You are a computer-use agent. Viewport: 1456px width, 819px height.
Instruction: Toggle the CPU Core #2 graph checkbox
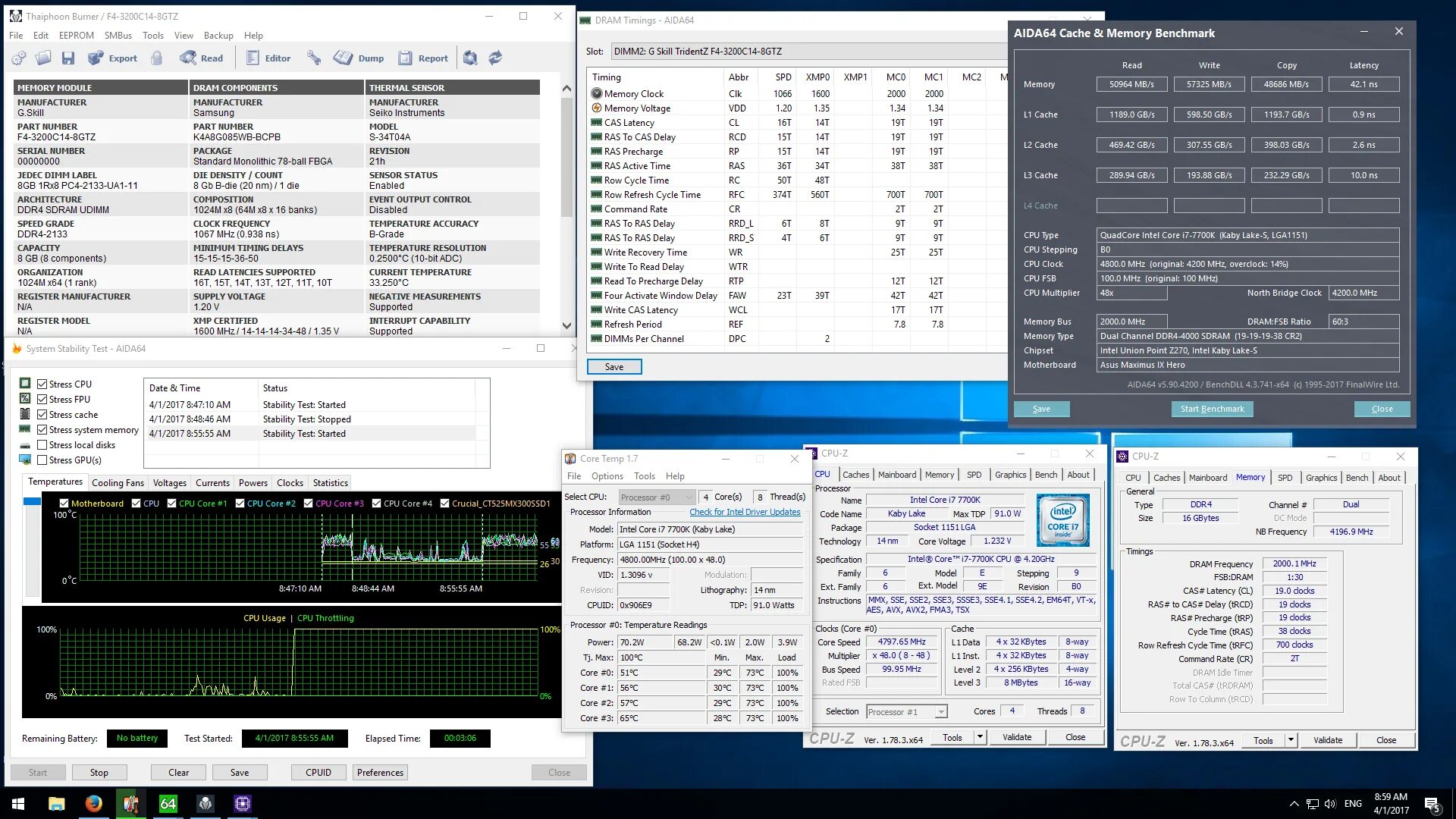[x=240, y=504]
